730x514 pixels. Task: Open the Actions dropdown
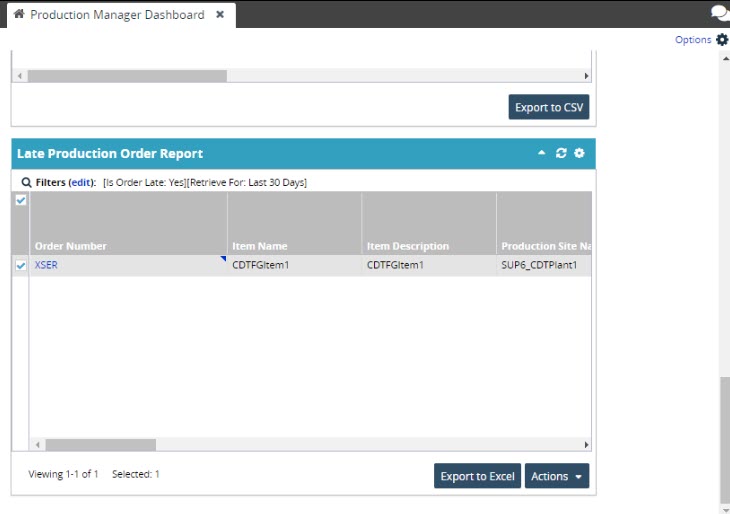click(556, 476)
